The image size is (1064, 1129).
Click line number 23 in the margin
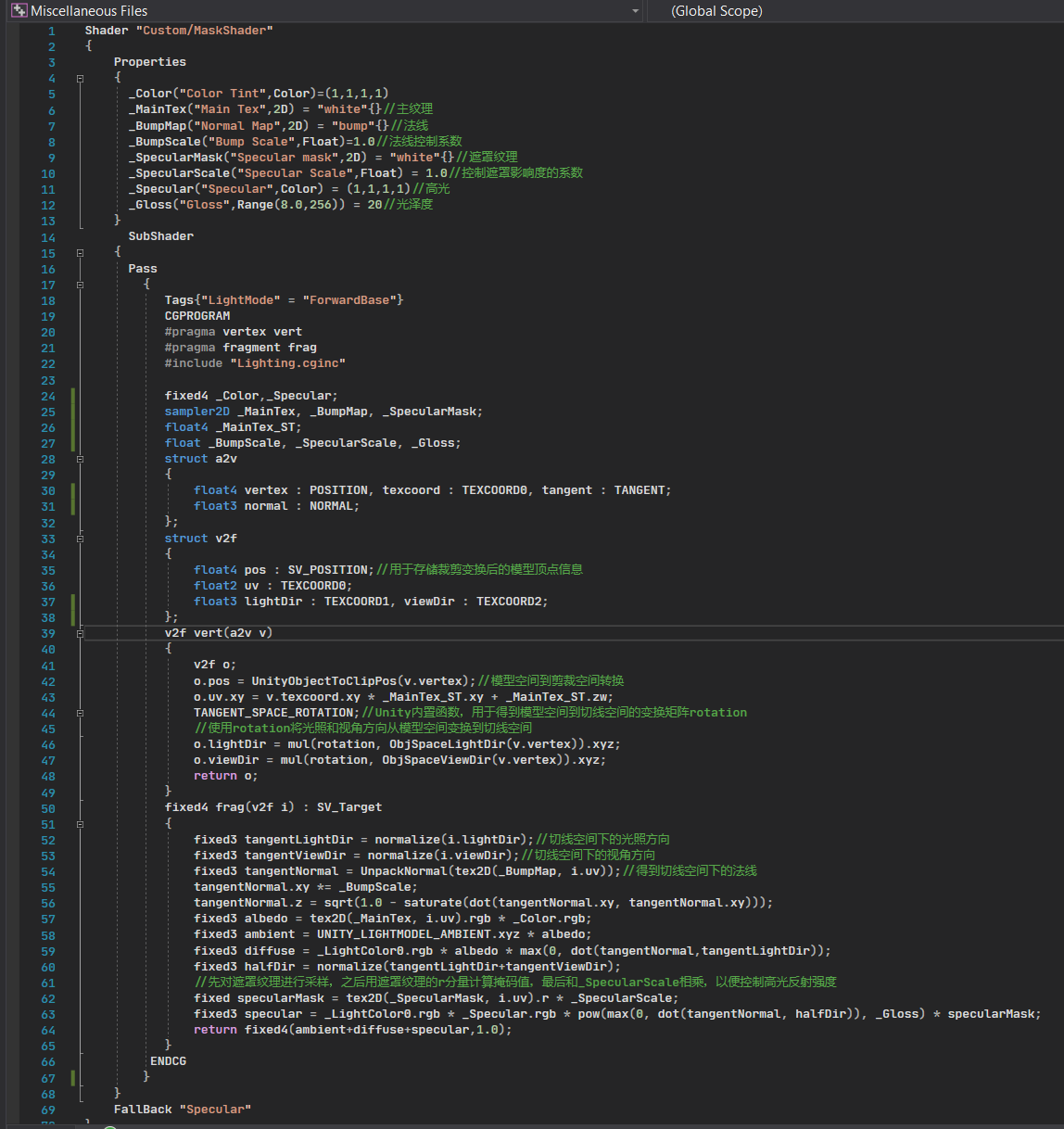(48, 380)
